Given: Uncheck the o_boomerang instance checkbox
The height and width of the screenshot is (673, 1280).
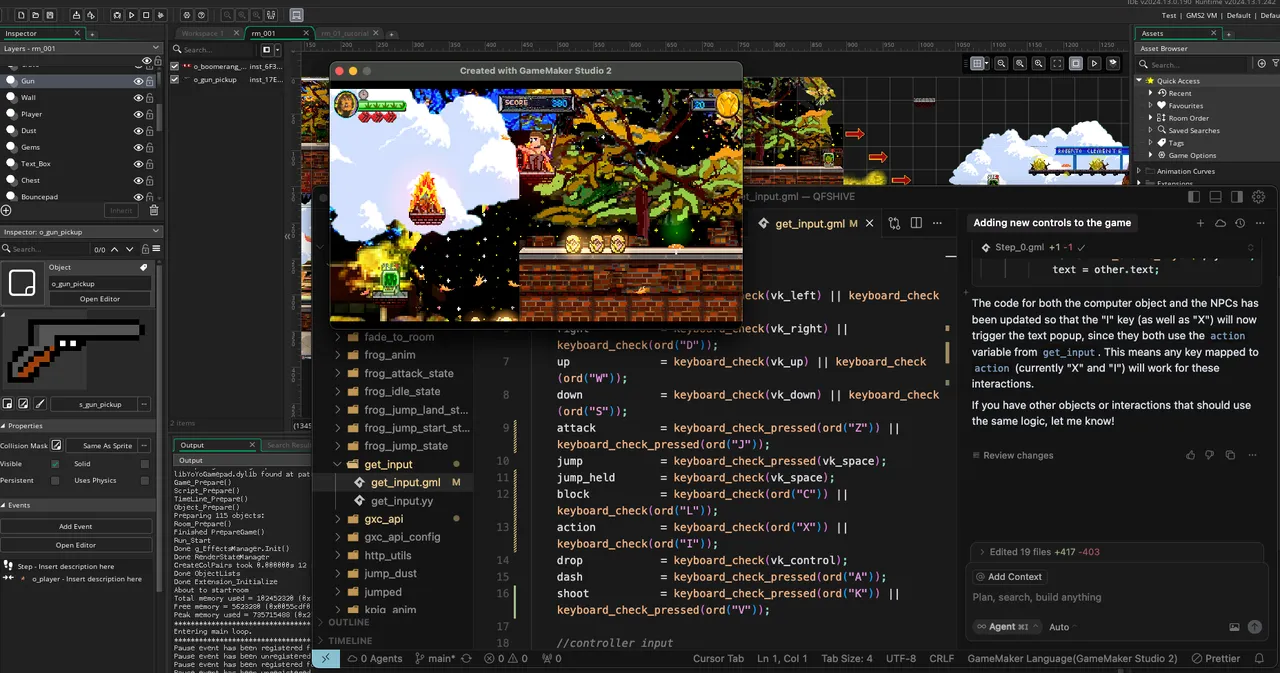Looking at the screenshot, I should click(x=175, y=66).
